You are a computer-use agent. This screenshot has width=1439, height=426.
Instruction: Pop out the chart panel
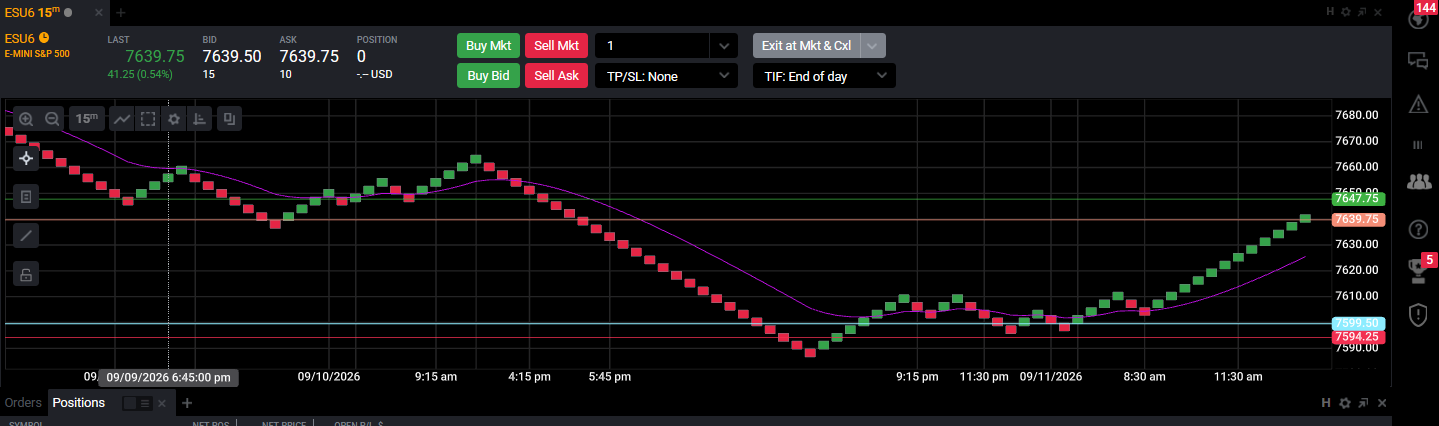[1364, 12]
